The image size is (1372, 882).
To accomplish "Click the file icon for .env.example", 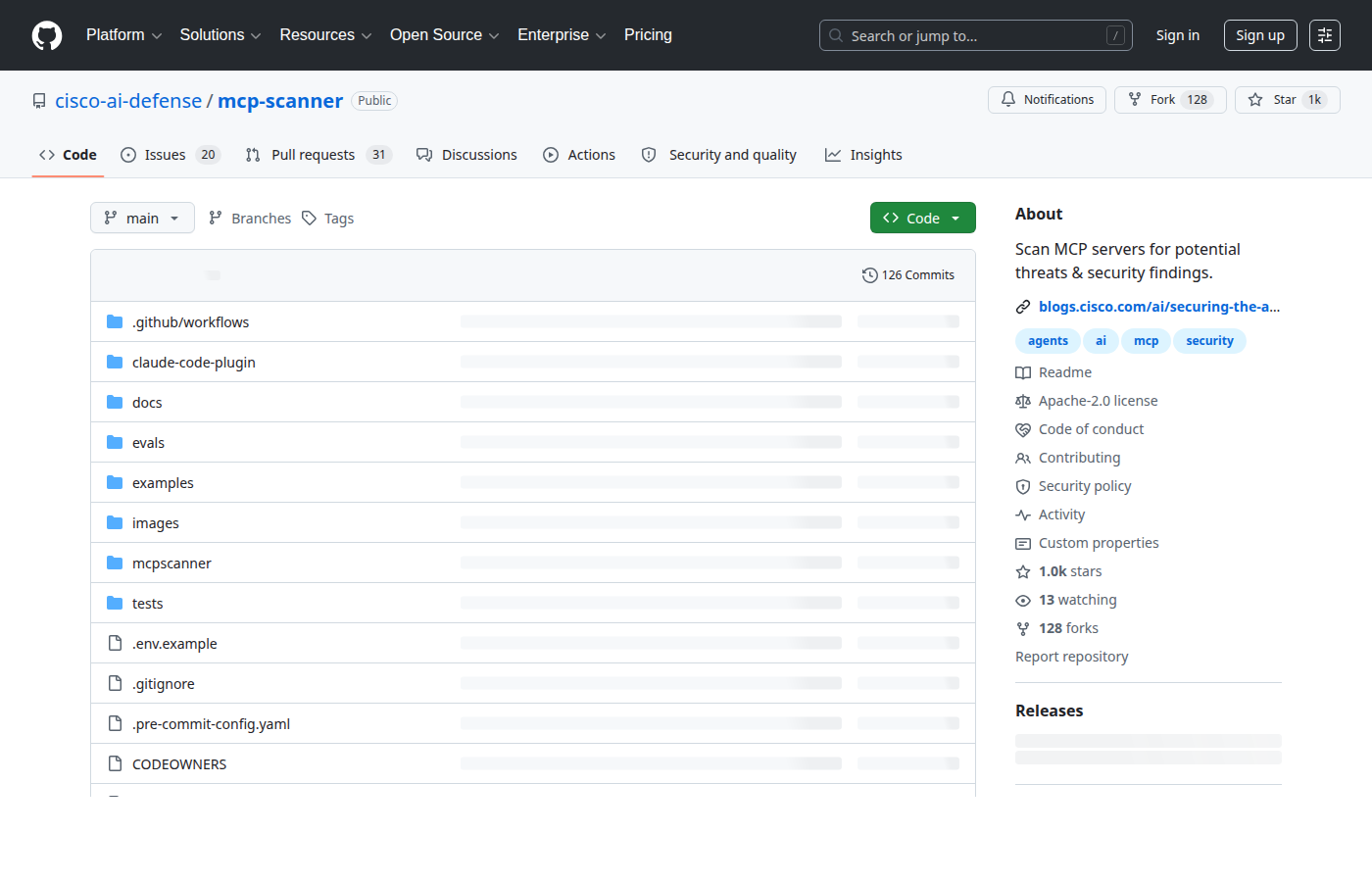I will [x=115, y=643].
